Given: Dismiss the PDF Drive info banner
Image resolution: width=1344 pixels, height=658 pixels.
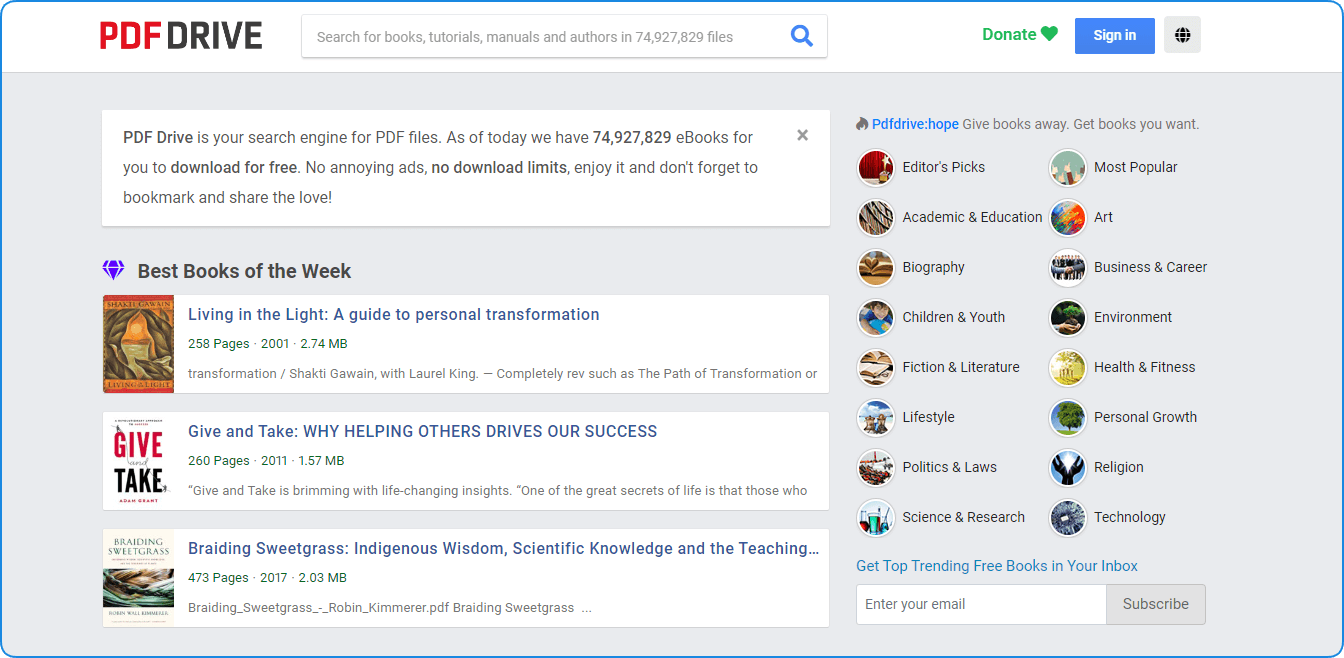Looking at the screenshot, I should click(802, 135).
